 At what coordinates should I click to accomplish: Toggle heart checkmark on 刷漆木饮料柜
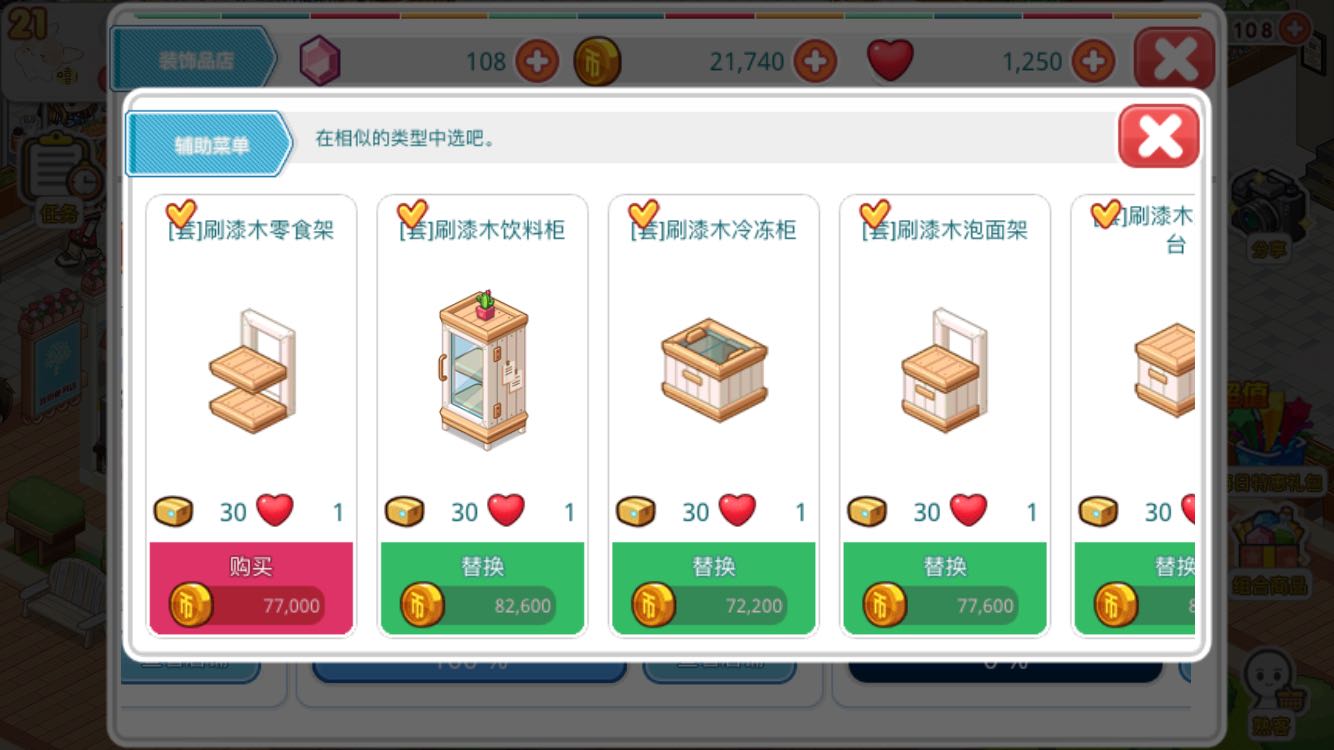[x=412, y=213]
